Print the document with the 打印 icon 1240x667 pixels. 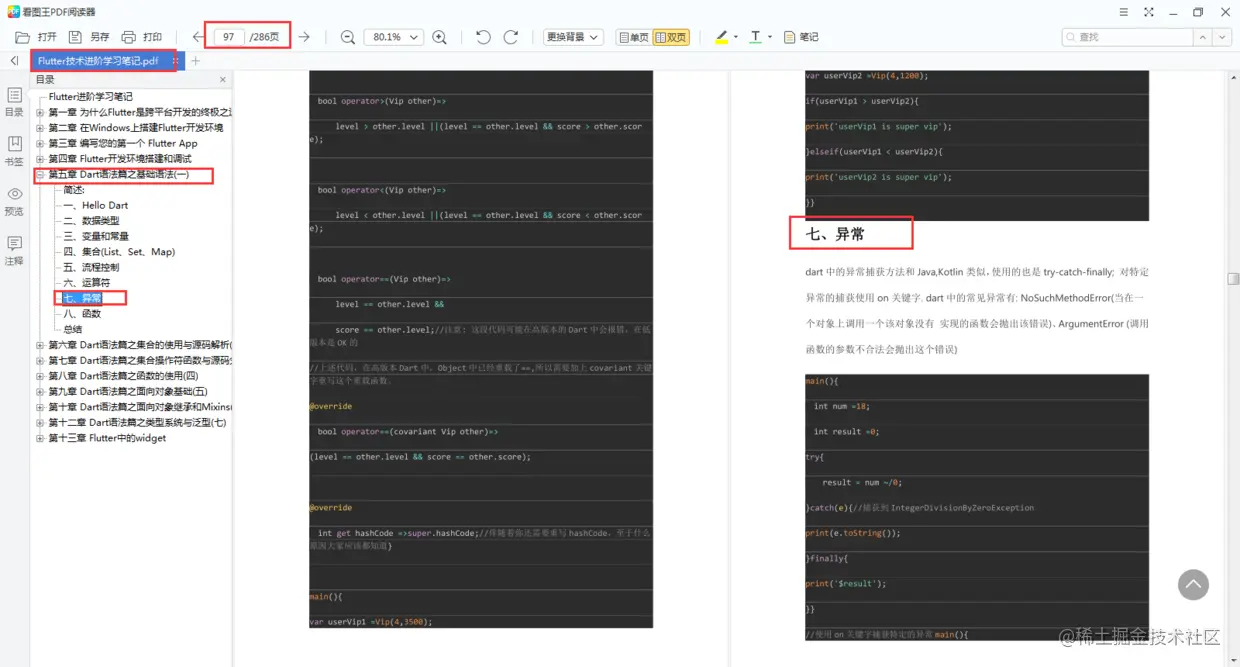click(x=128, y=37)
